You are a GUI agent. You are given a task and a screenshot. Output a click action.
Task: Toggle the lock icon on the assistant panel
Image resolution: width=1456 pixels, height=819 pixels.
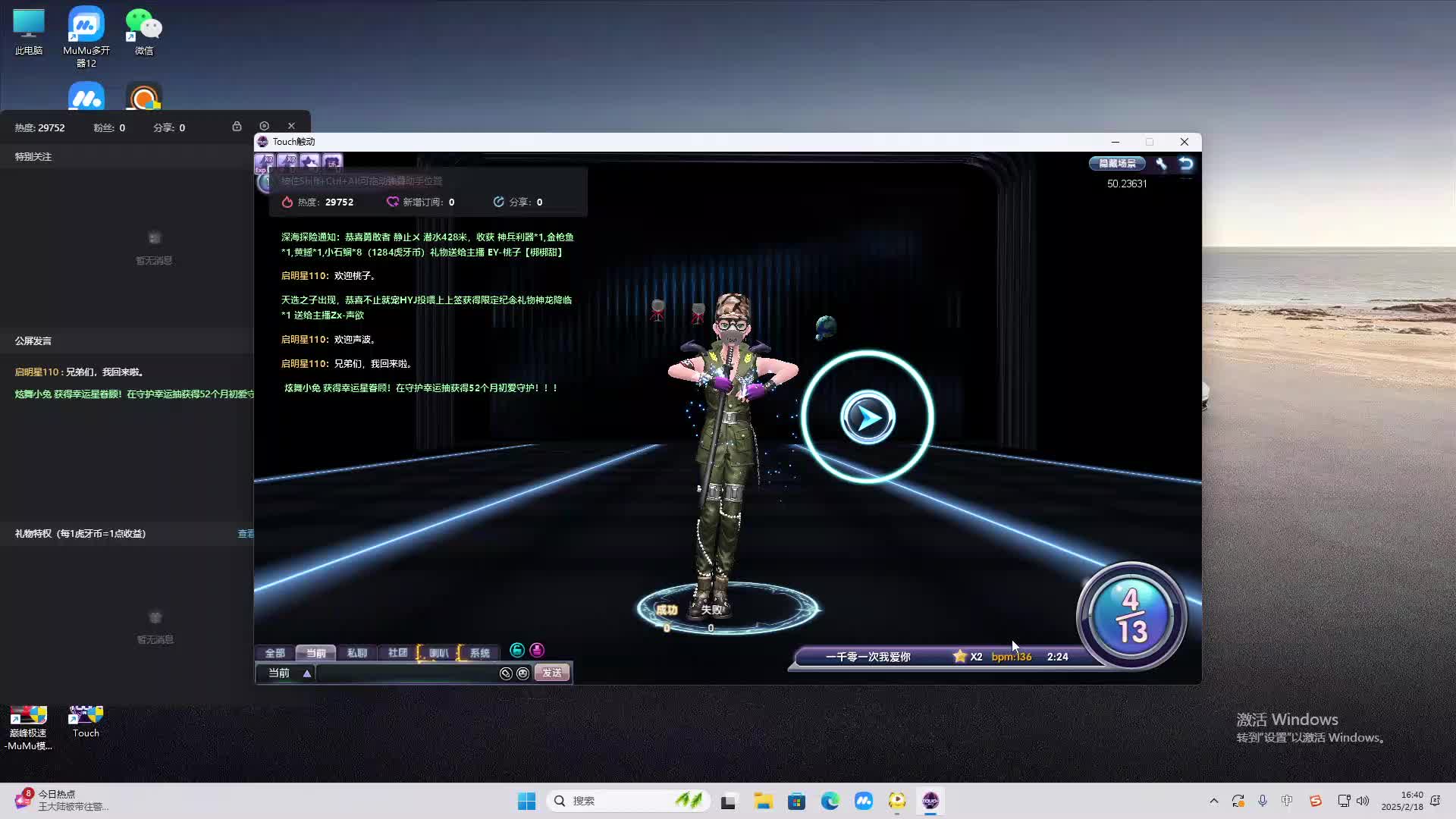237,127
